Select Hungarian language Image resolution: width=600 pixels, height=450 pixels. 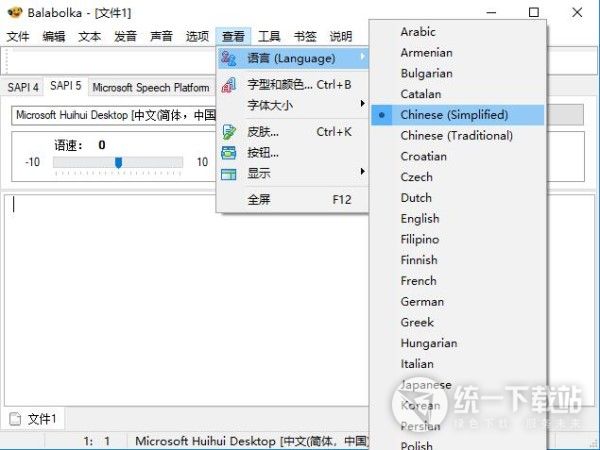pyautogui.click(x=458, y=343)
